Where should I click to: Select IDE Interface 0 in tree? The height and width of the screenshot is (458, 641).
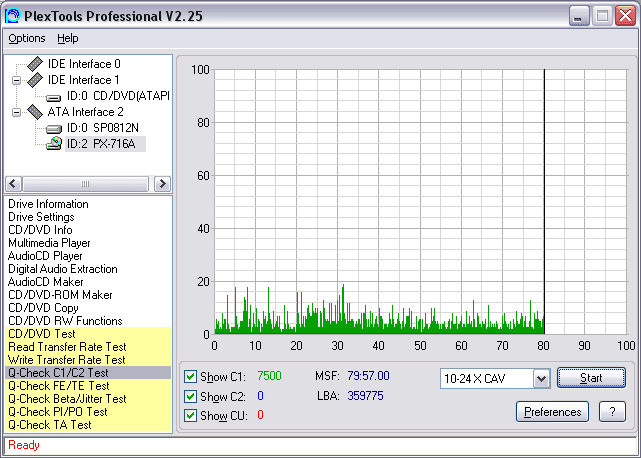[84, 64]
